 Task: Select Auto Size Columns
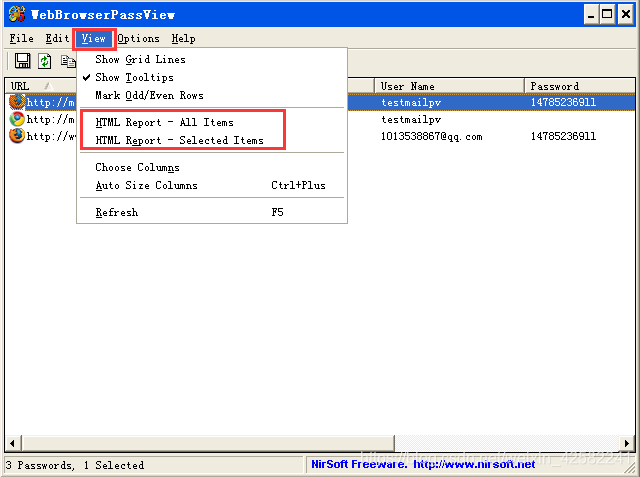(x=212, y=185)
